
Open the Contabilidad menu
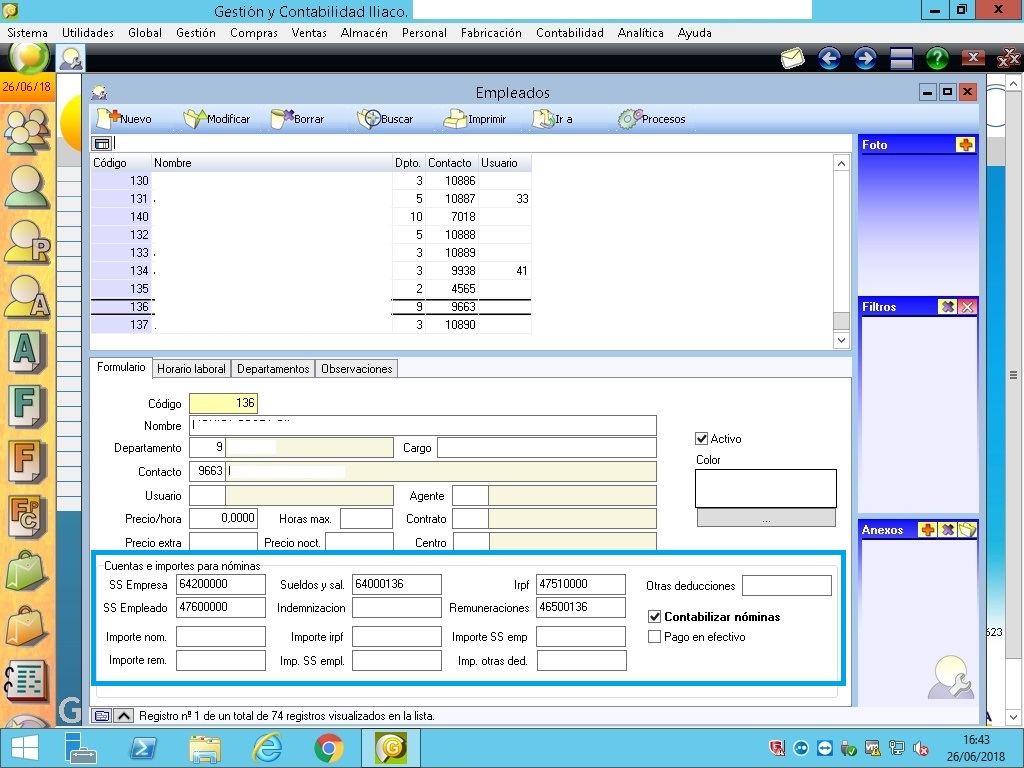tap(569, 33)
